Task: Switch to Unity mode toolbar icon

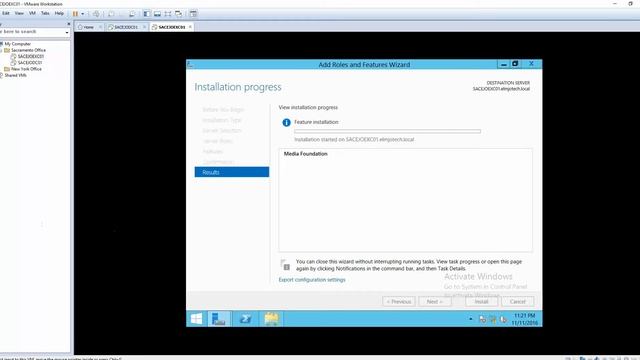Action: coord(179,14)
